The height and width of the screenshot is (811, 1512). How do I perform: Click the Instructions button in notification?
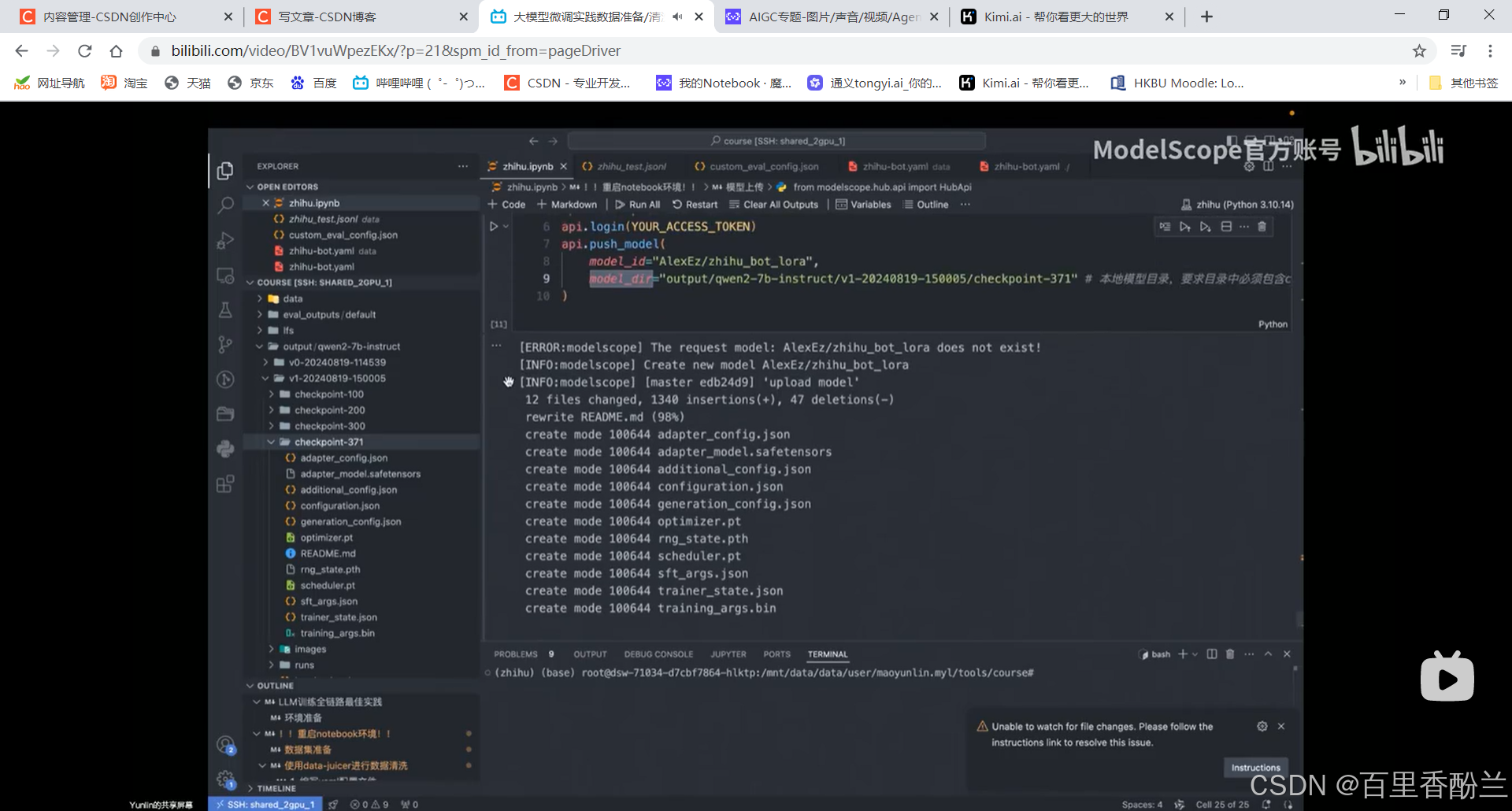pos(1255,768)
